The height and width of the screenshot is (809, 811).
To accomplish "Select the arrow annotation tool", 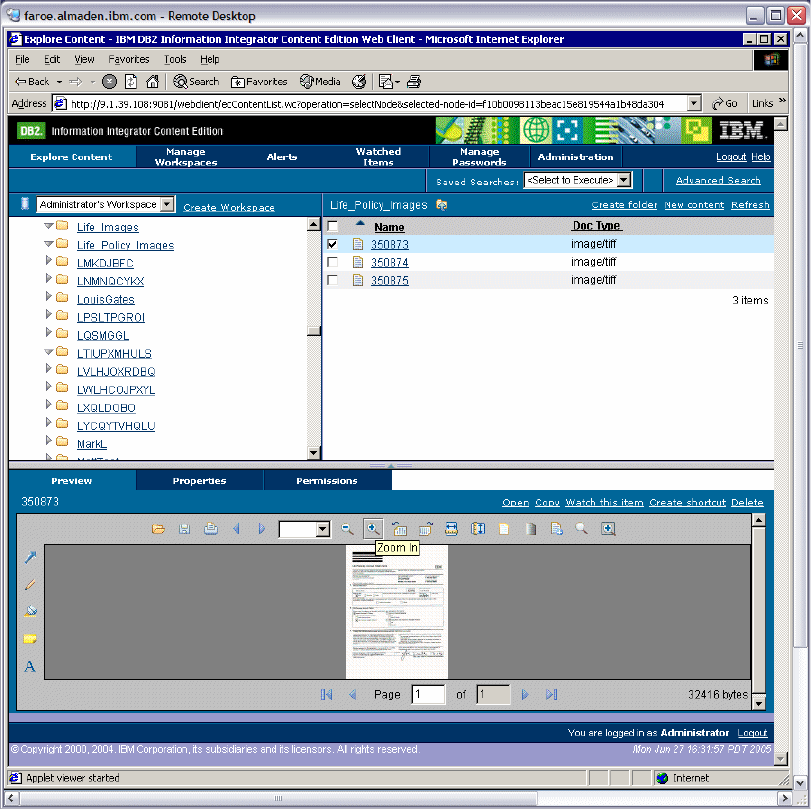I will click(x=30, y=557).
